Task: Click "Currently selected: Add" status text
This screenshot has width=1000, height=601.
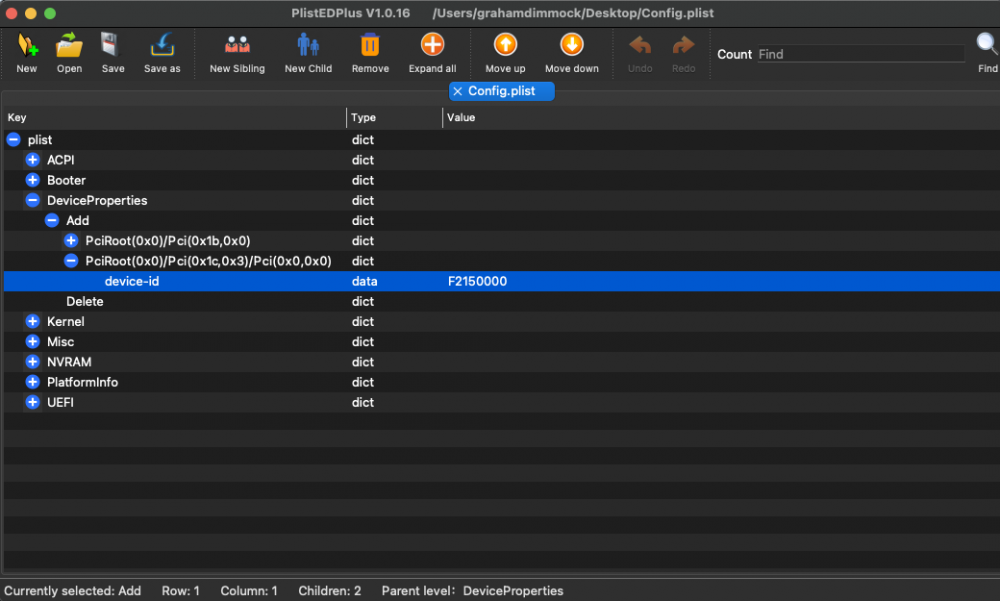Action: click(73, 591)
